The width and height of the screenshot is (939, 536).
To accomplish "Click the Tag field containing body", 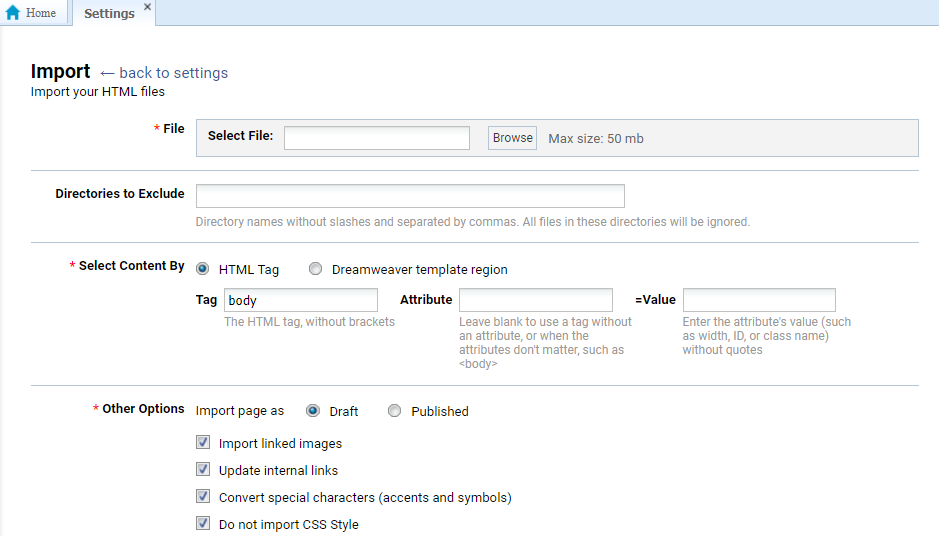I will 300,300.
